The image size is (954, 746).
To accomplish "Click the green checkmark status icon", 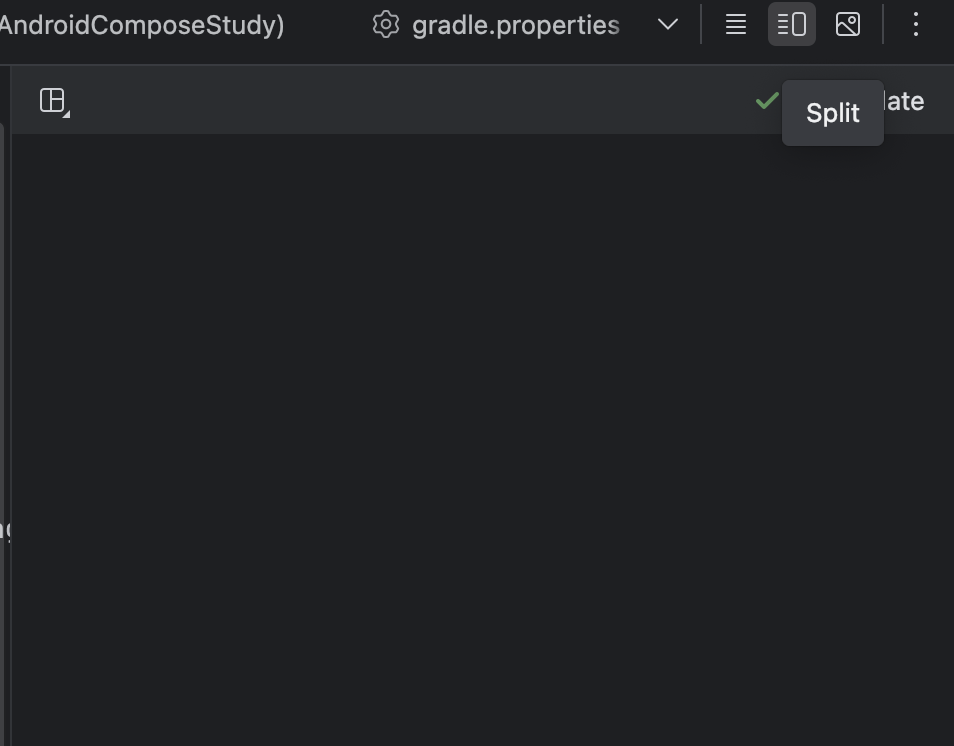I will click(x=767, y=100).
